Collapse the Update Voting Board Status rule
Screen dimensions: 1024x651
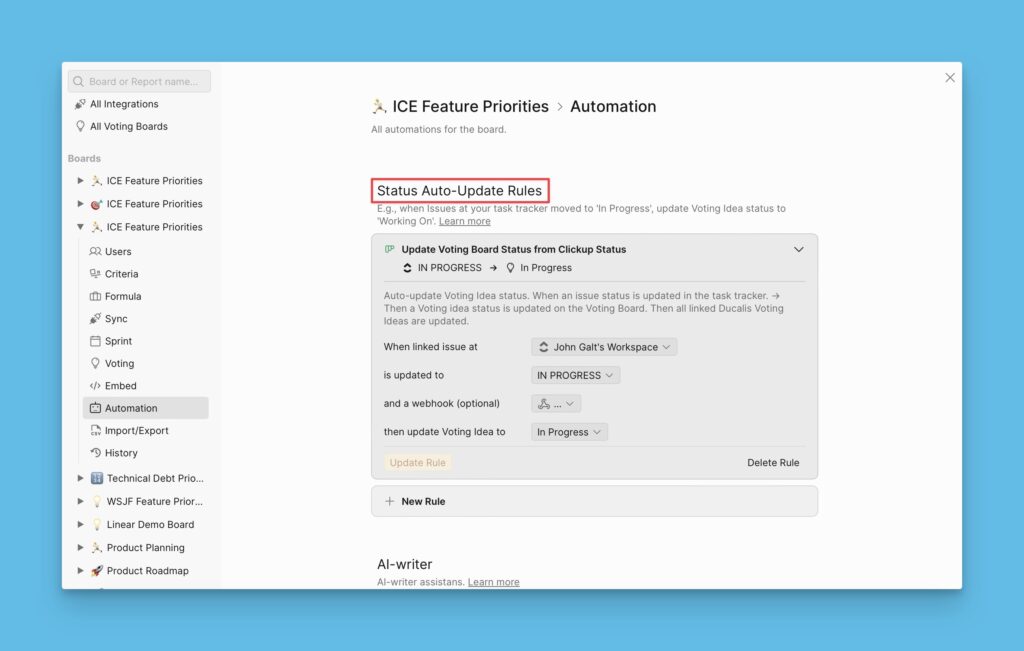pos(798,249)
